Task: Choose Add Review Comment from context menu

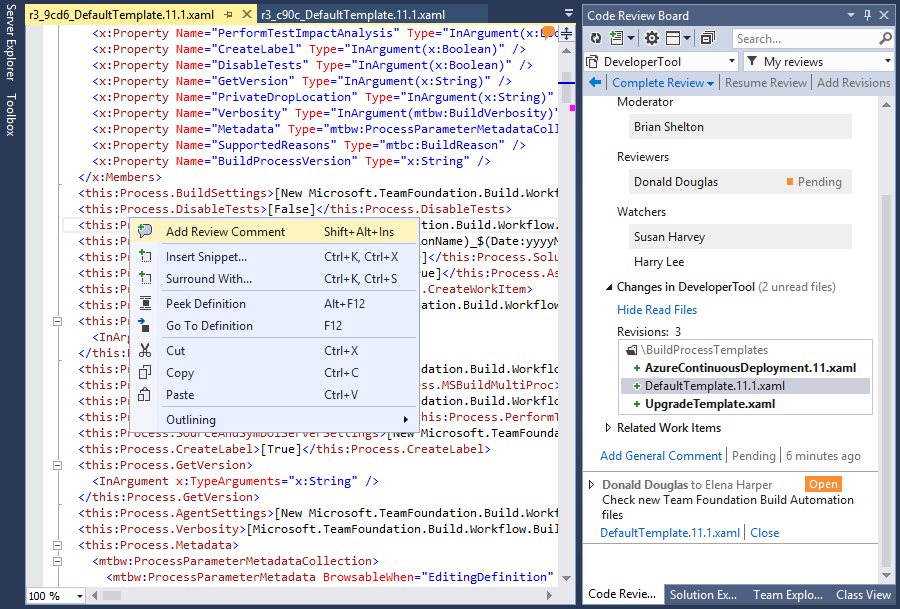Action: point(225,232)
